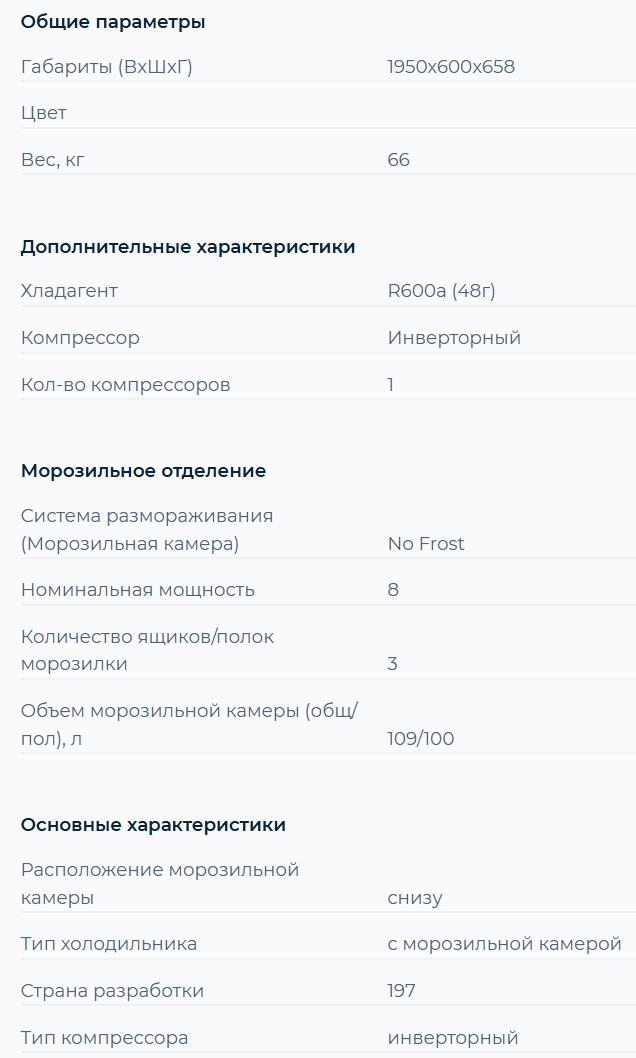The width and height of the screenshot is (636, 1058).
Task: Click the Основные характеристики heading
Action: click(x=153, y=825)
